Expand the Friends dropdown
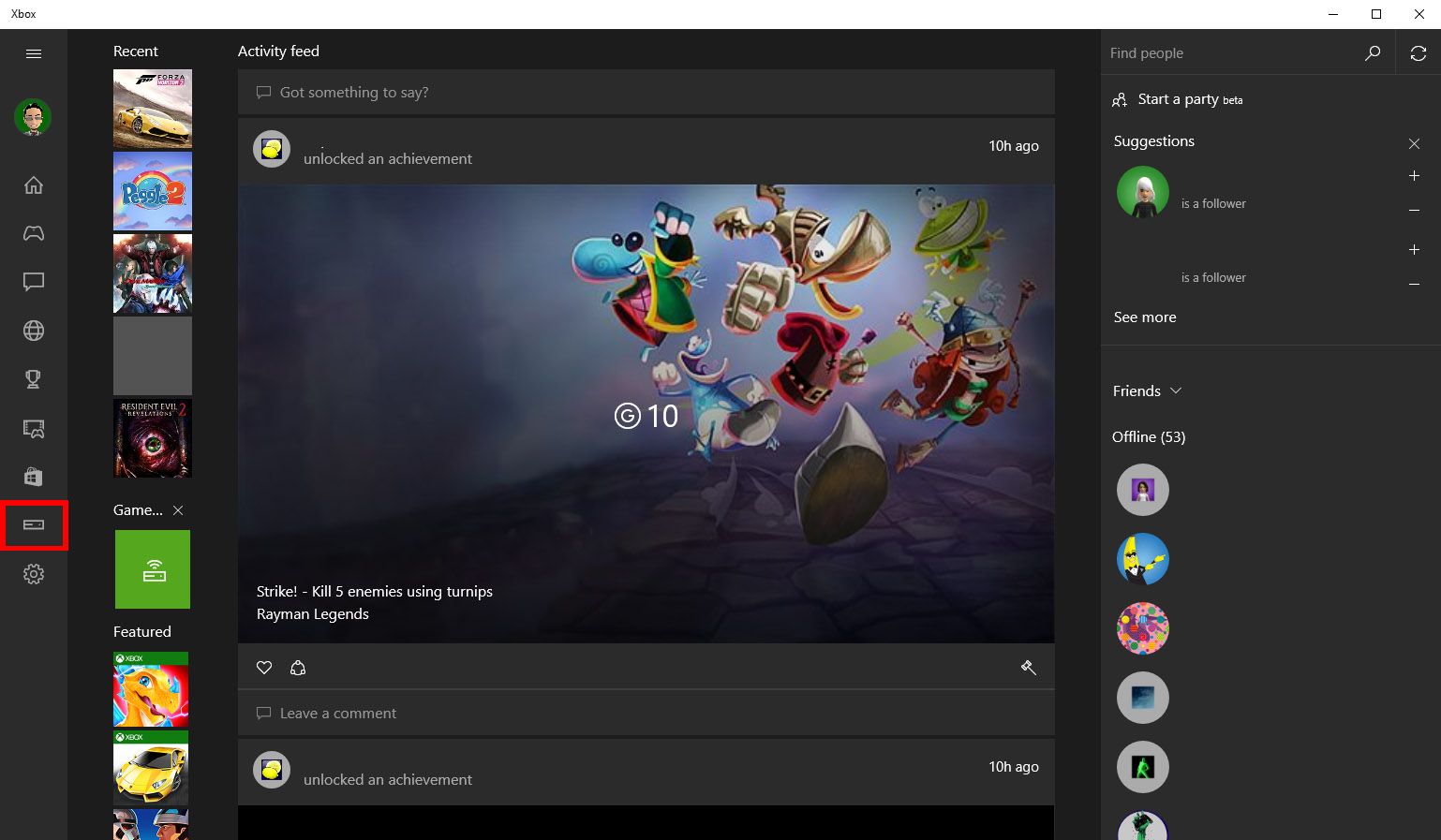The image size is (1441, 840). point(1176,391)
